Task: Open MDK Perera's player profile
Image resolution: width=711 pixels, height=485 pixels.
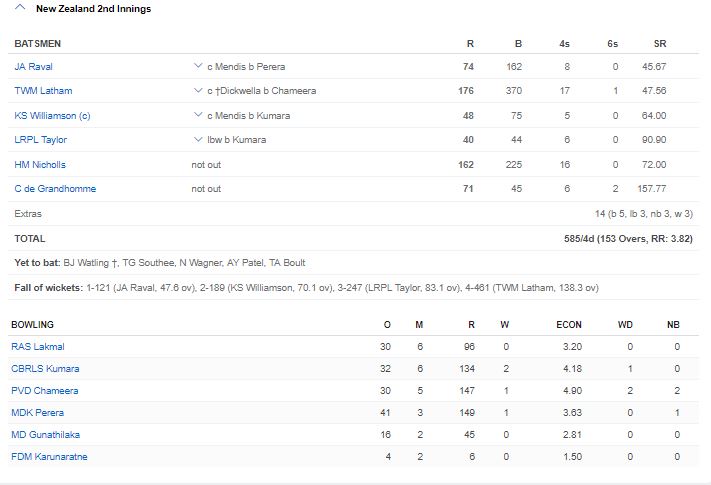Action: (38, 413)
